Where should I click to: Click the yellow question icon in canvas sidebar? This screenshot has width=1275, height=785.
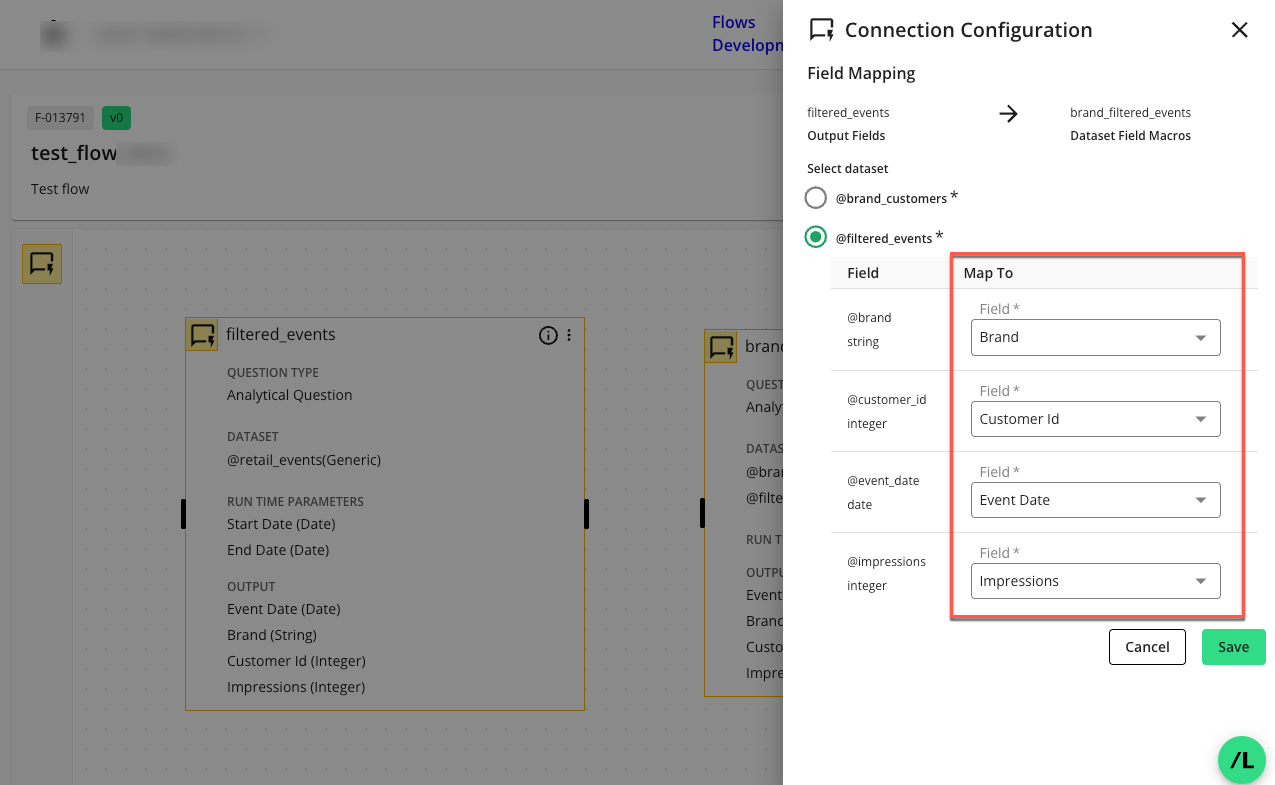[x=42, y=264]
